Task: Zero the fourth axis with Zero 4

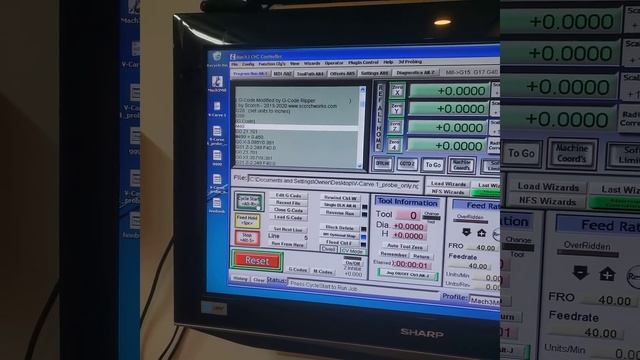Action: (x=394, y=145)
